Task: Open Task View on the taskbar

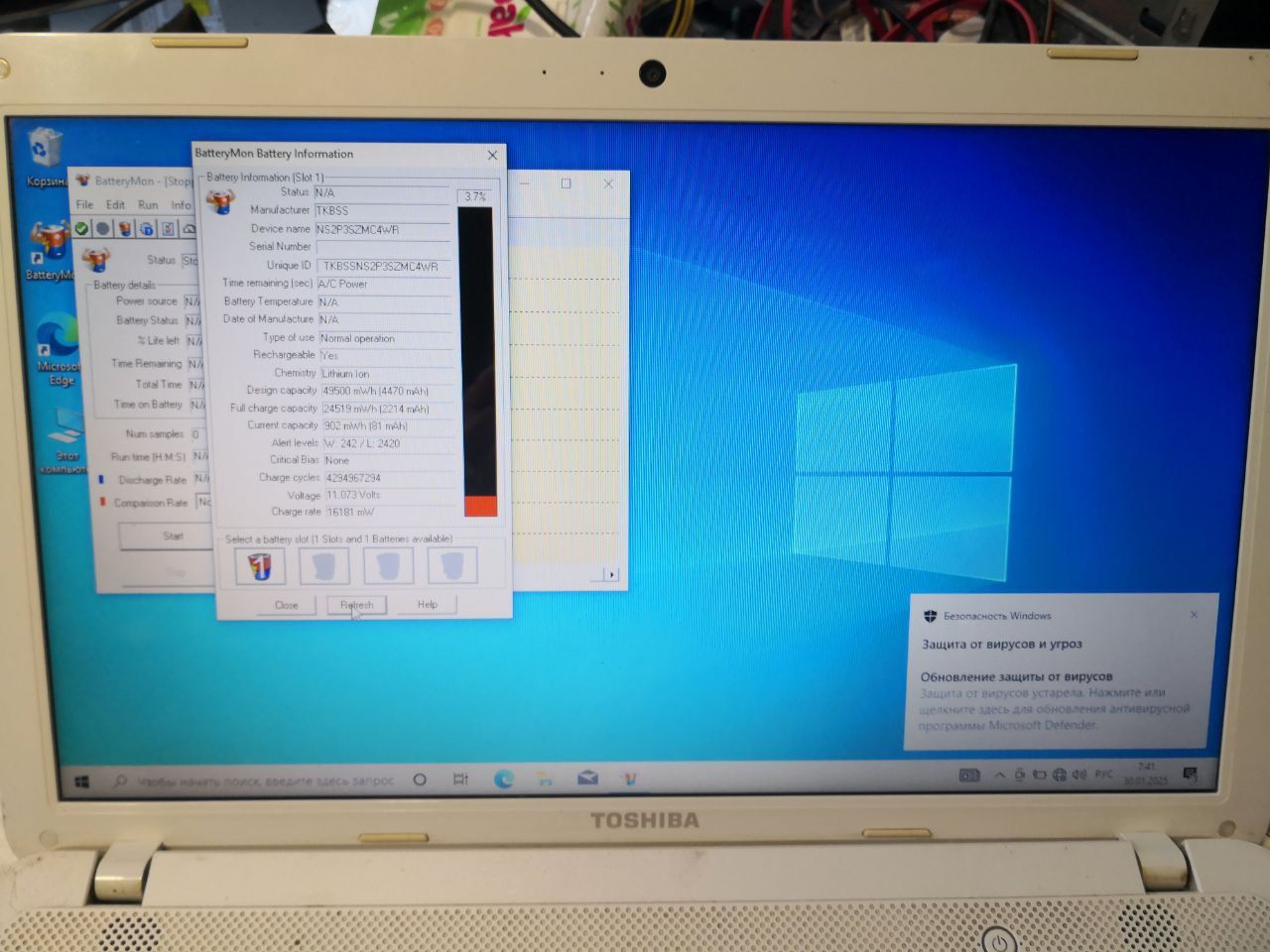Action: [x=460, y=779]
